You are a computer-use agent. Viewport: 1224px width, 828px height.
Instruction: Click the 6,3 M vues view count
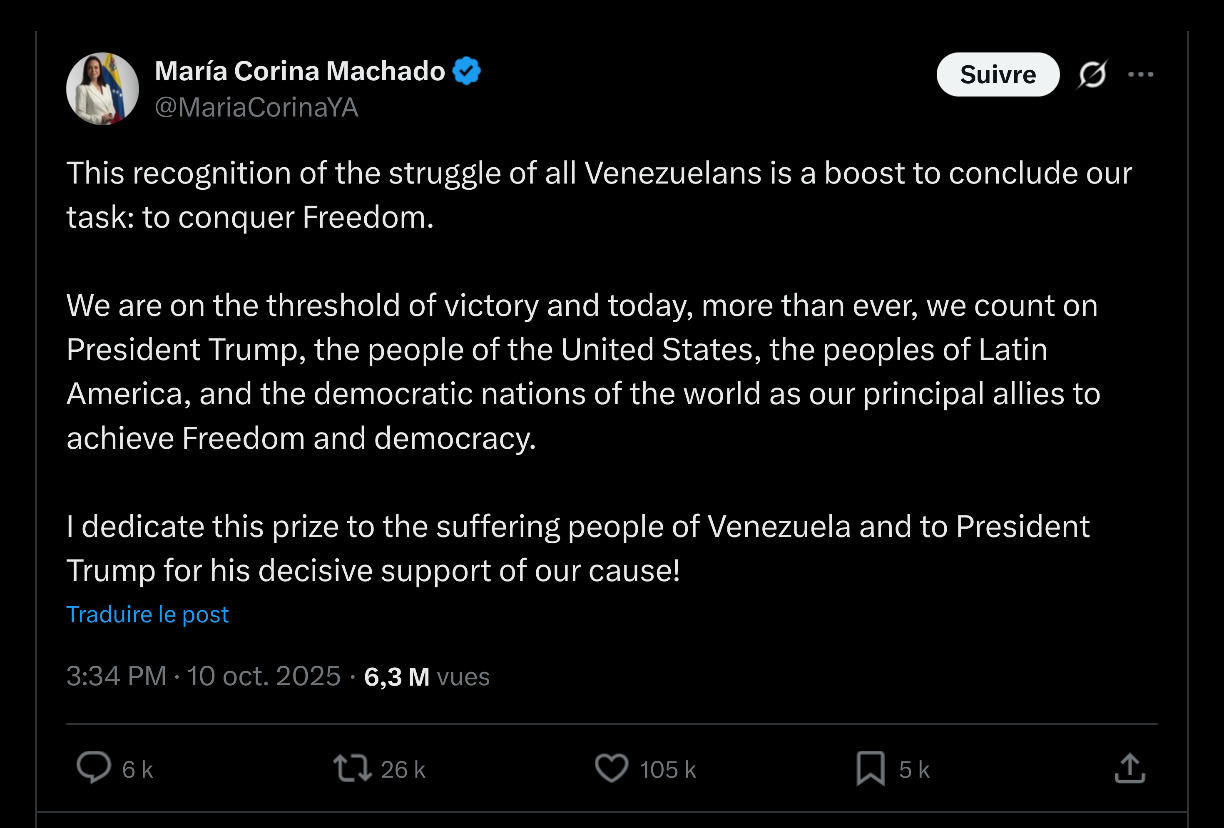(x=427, y=677)
